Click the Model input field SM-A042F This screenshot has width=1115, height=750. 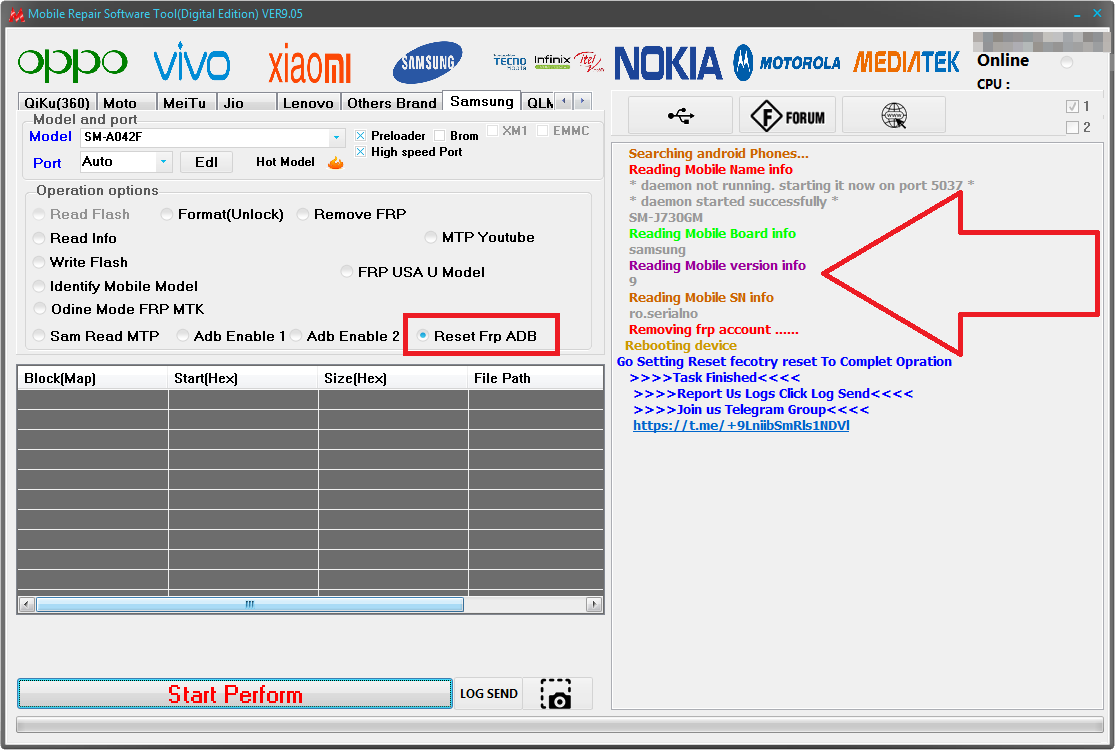(205, 137)
